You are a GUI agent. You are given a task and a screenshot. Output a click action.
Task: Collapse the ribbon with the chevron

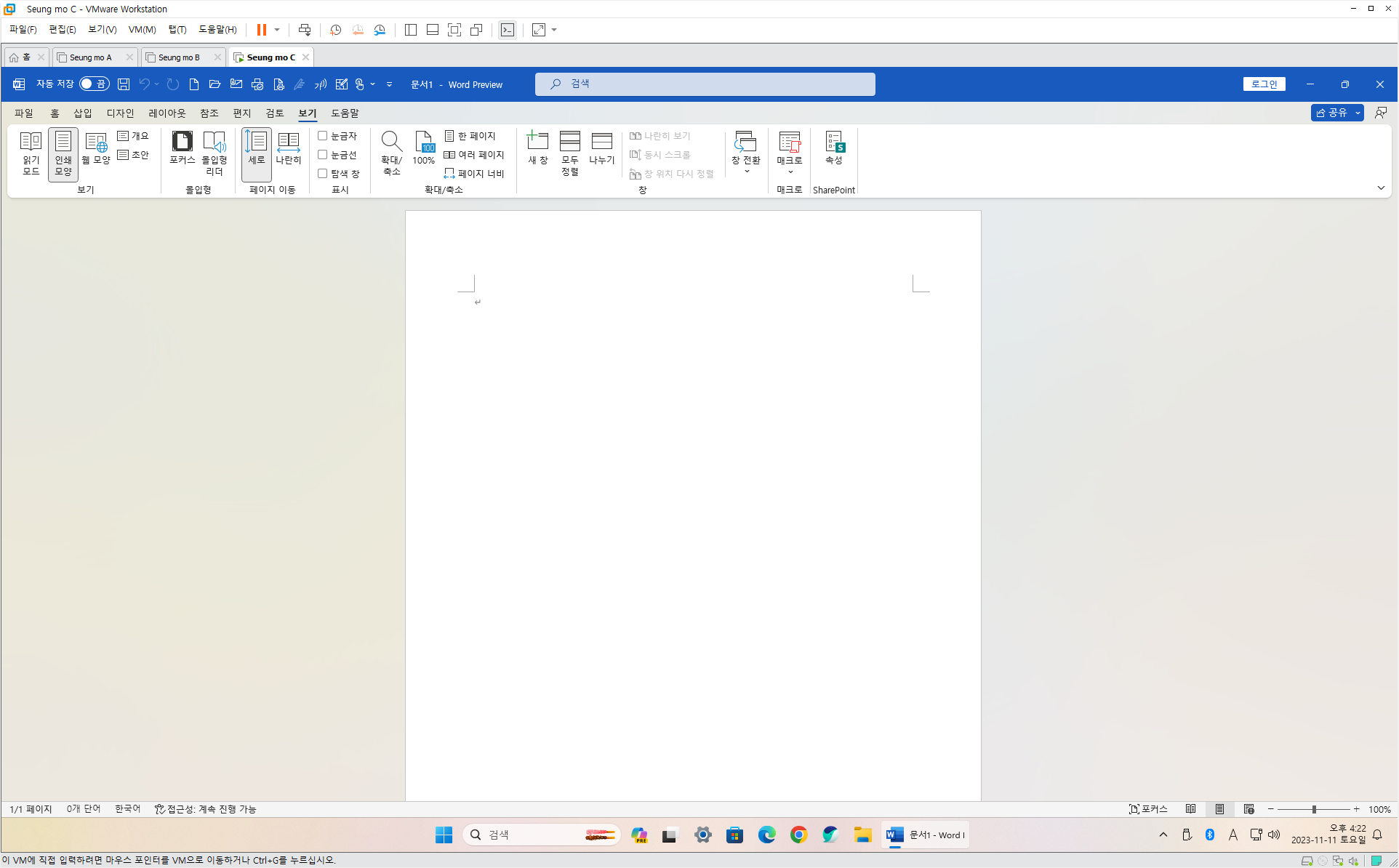(x=1380, y=188)
